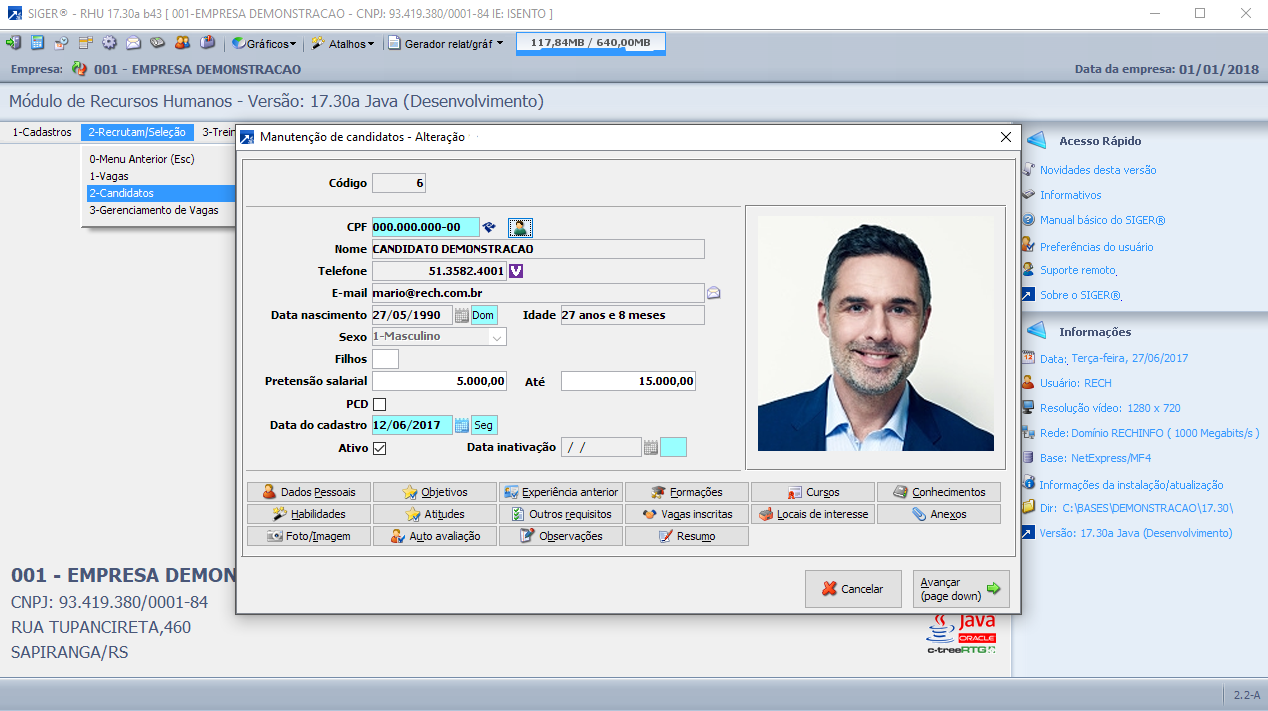Image resolution: width=1268 pixels, height=711 pixels.
Task: Enable the PCD checkbox
Action: tap(379, 404)
